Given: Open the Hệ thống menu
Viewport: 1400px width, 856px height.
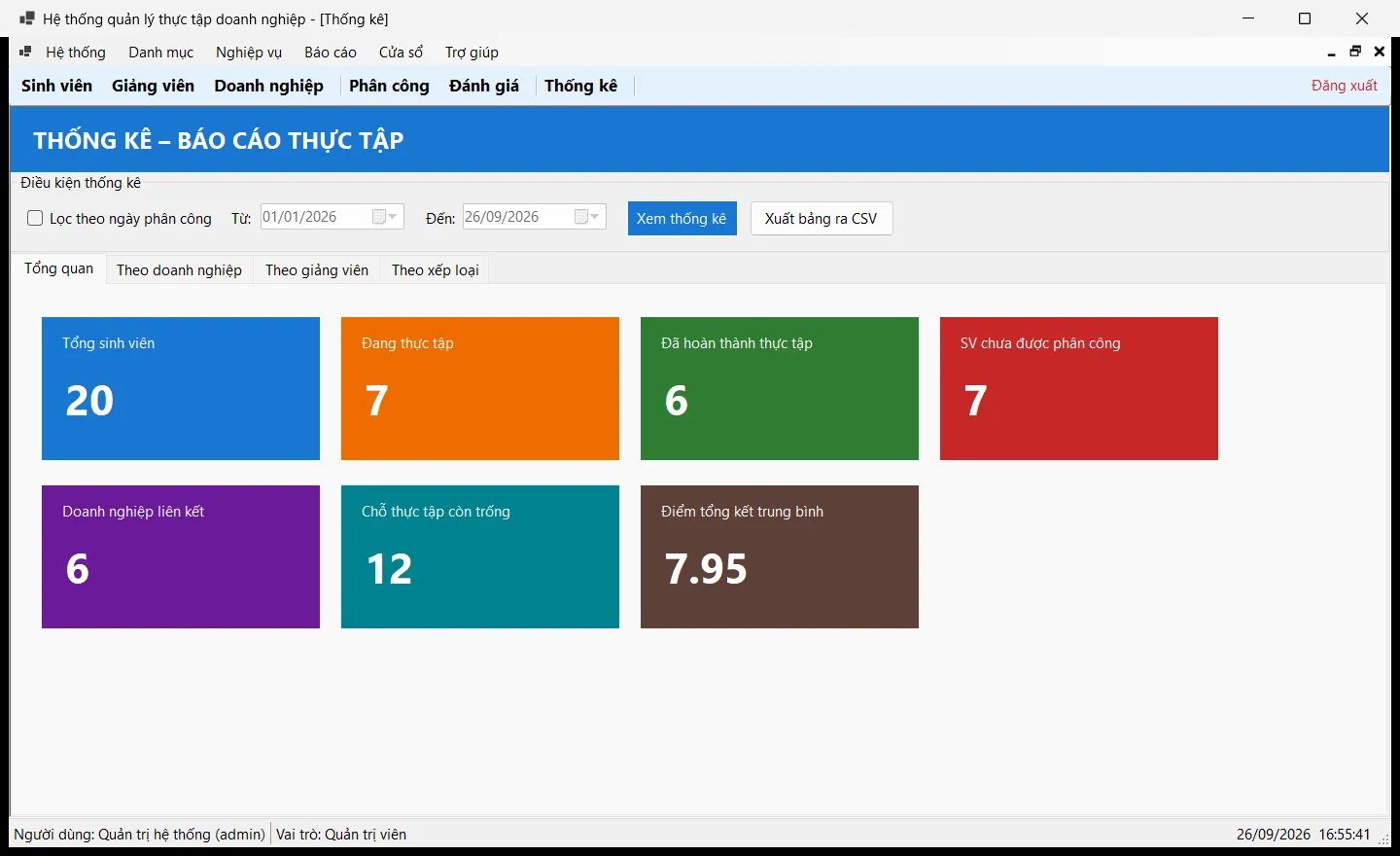Looking at the screenshot, I should [76, 53].
